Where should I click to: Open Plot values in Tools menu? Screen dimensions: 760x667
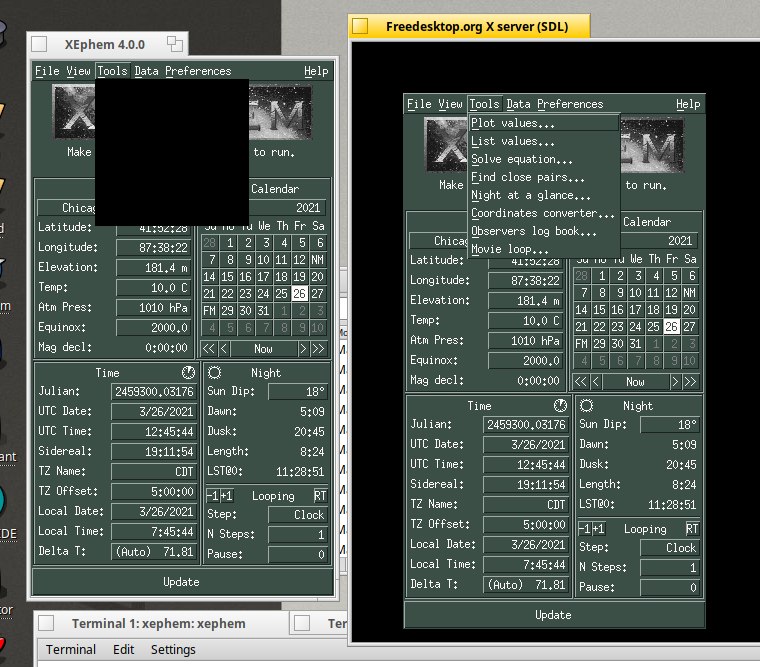(x=544, y=123)
